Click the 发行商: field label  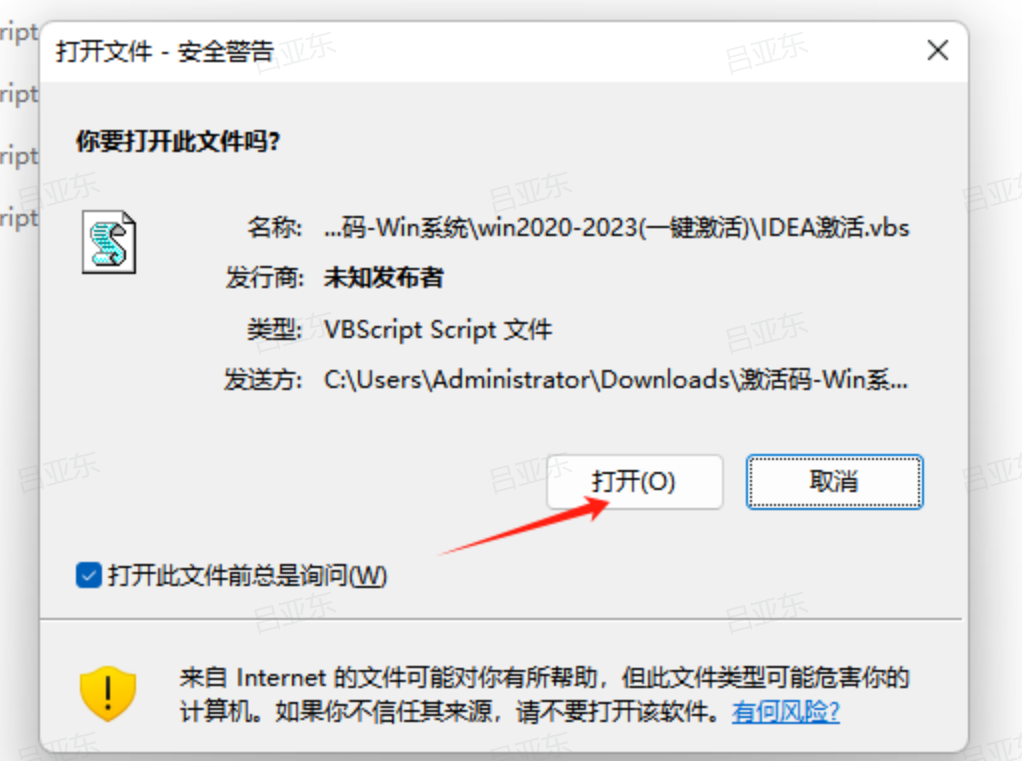point(264,278)
